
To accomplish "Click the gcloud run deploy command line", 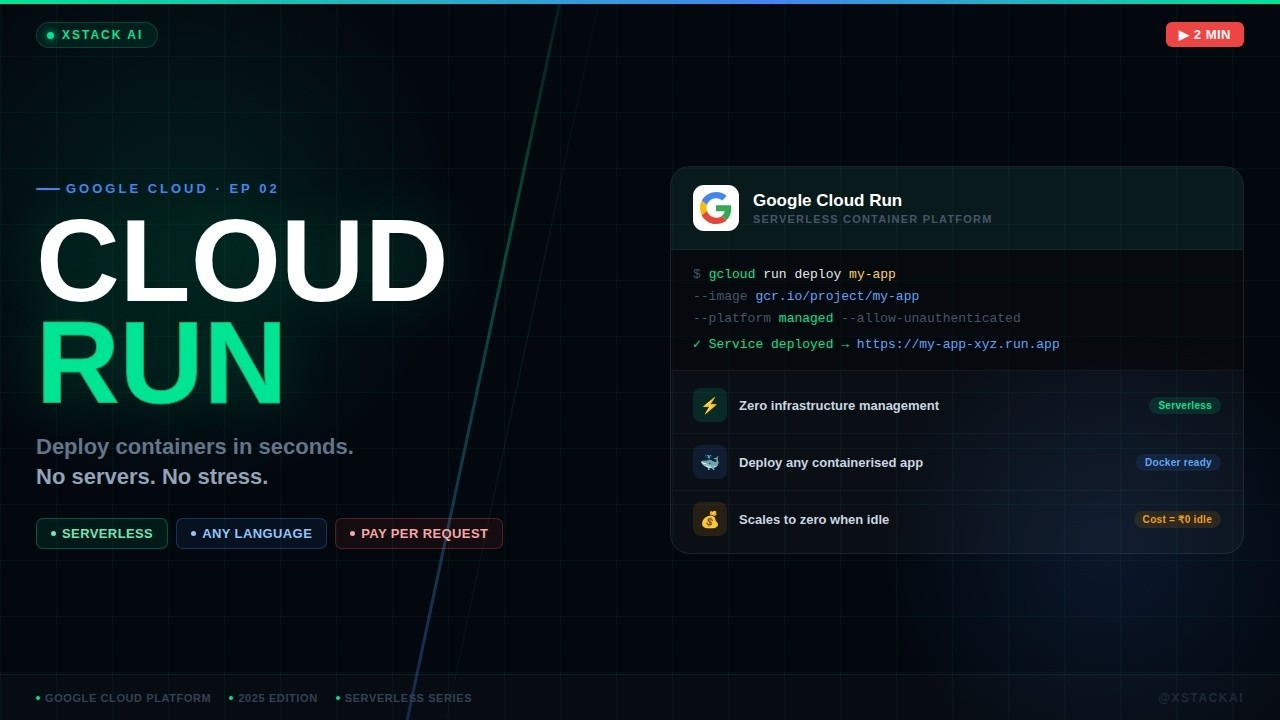I will 794,274.
